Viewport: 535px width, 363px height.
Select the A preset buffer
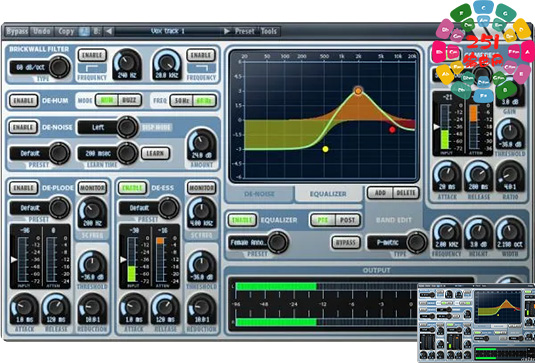pyautogui.click(x=84, y=31)
